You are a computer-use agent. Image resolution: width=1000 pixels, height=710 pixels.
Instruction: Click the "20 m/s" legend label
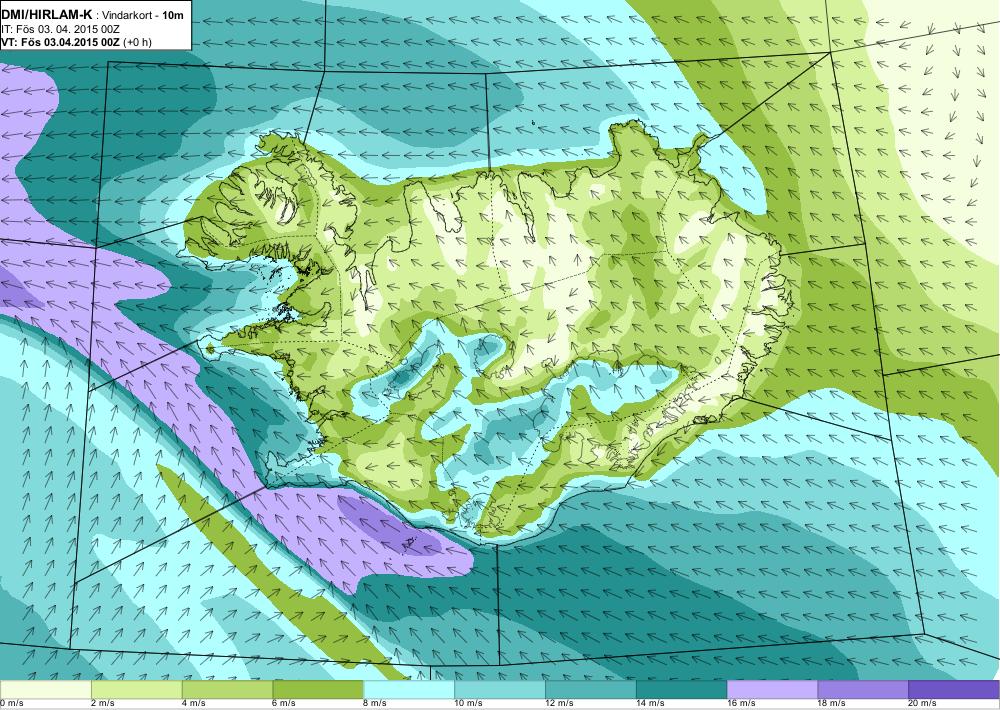pos(923,704)
